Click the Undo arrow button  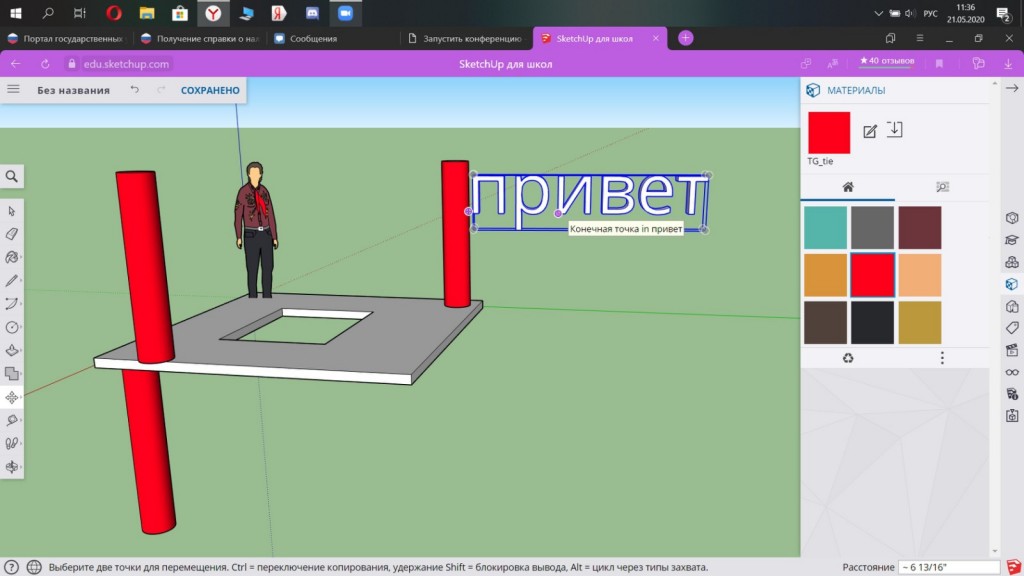(x=135, y=90)
